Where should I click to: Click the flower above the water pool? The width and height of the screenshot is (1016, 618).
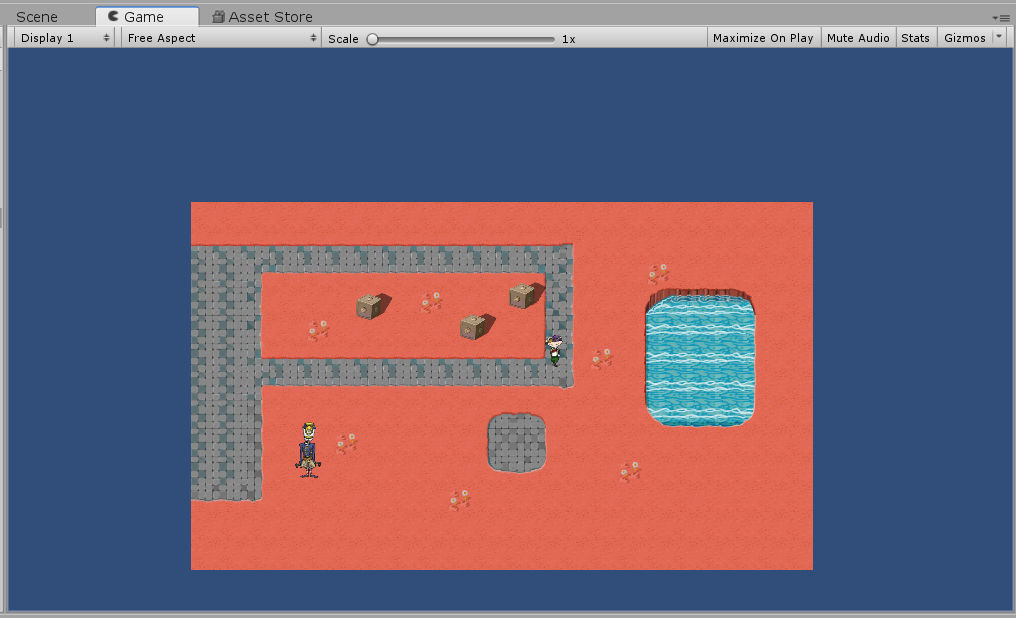click(658, 273)
